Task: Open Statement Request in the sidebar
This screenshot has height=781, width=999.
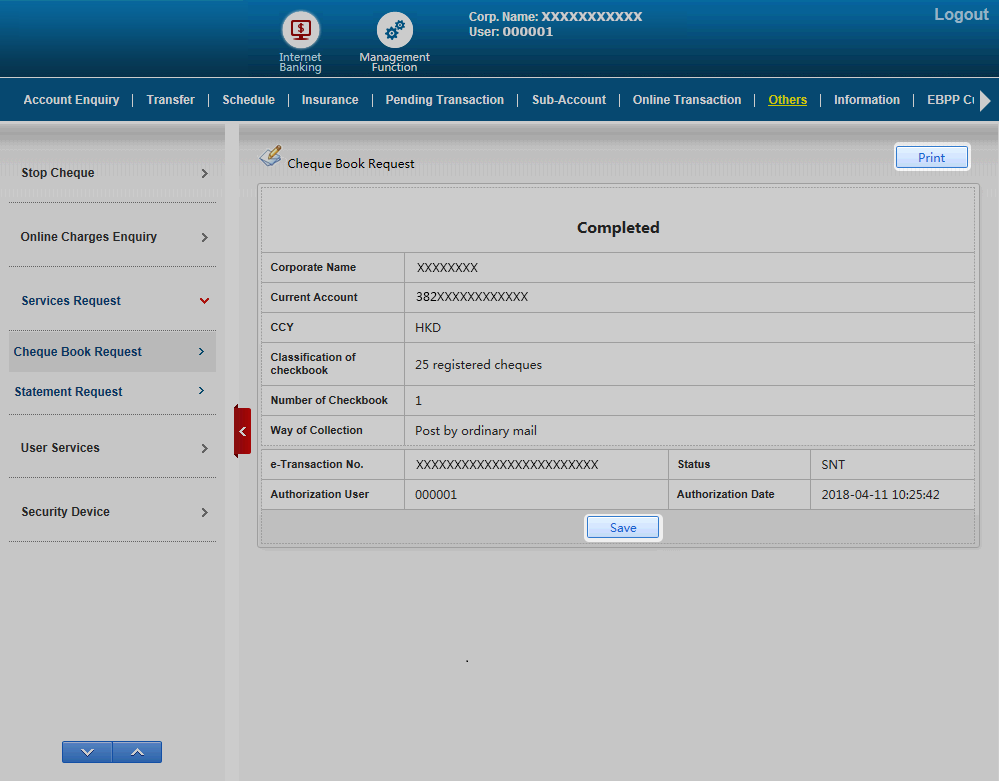Action: point(110,392)
